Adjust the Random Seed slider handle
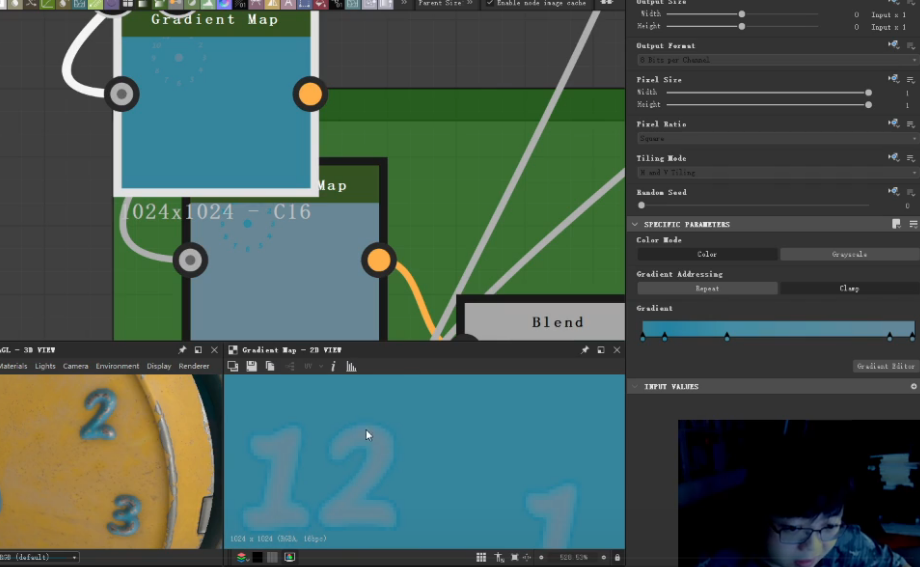This screenshot has height=567, width=920. (x=641, y=205)
